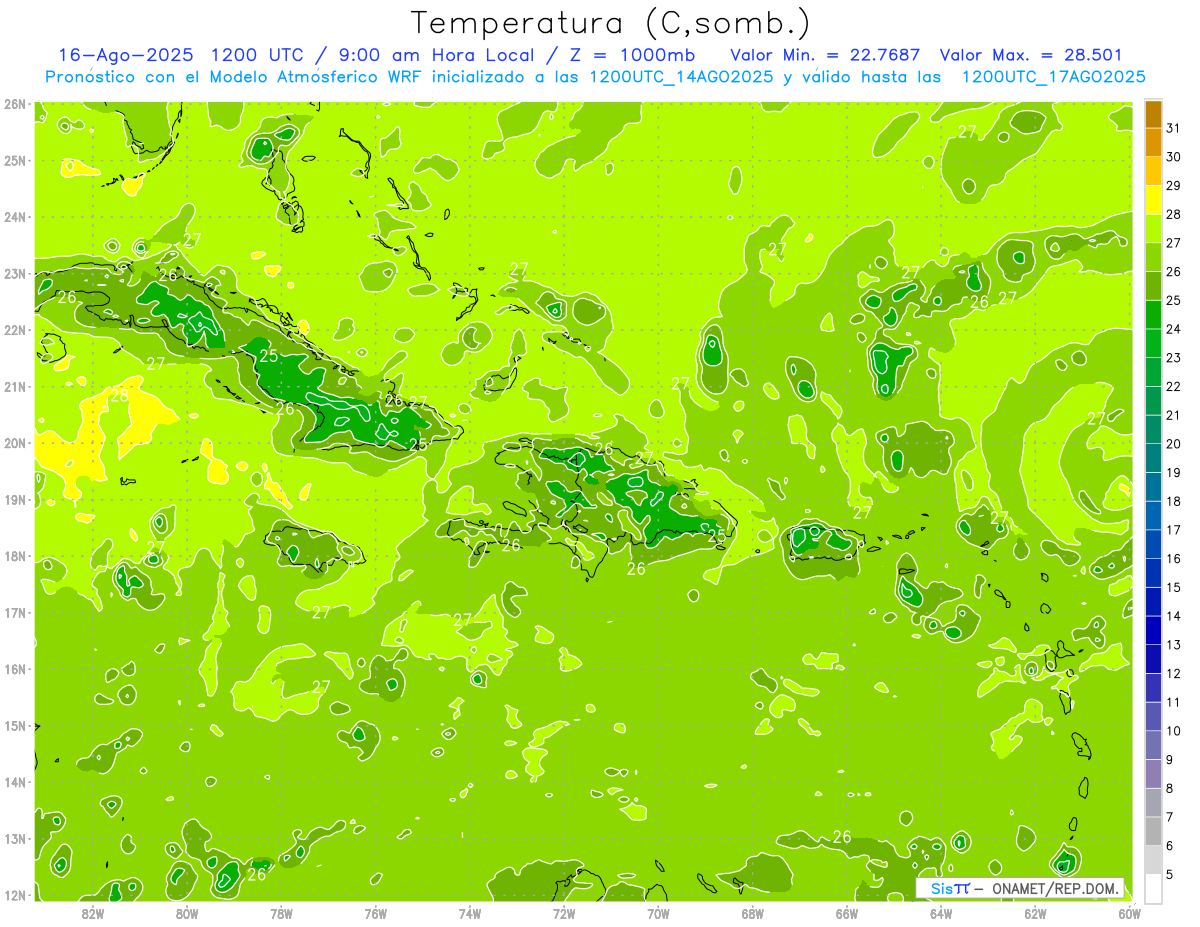Click the 74W longitude label
Viewport: 1200px width, 927px height.
(469, 913)
